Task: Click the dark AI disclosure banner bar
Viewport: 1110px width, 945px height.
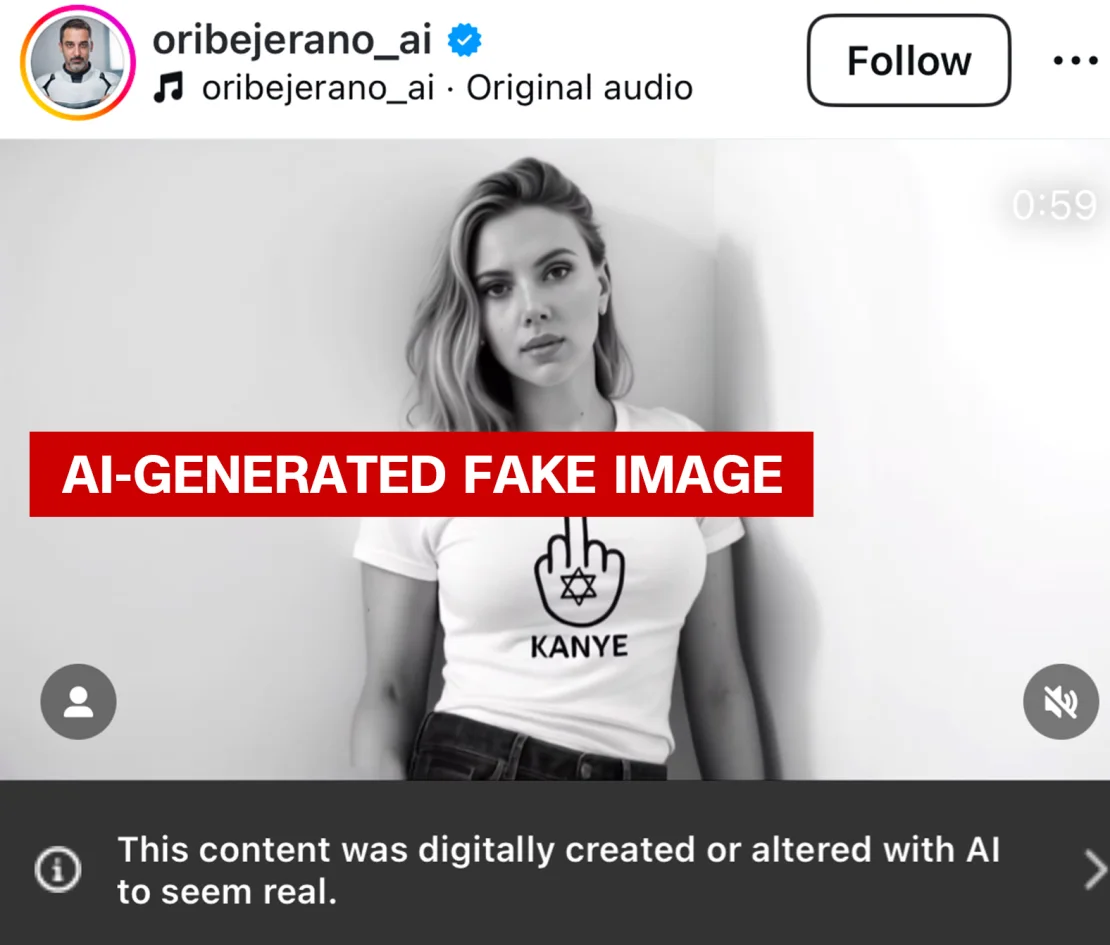Action: [x=555, y=863]
